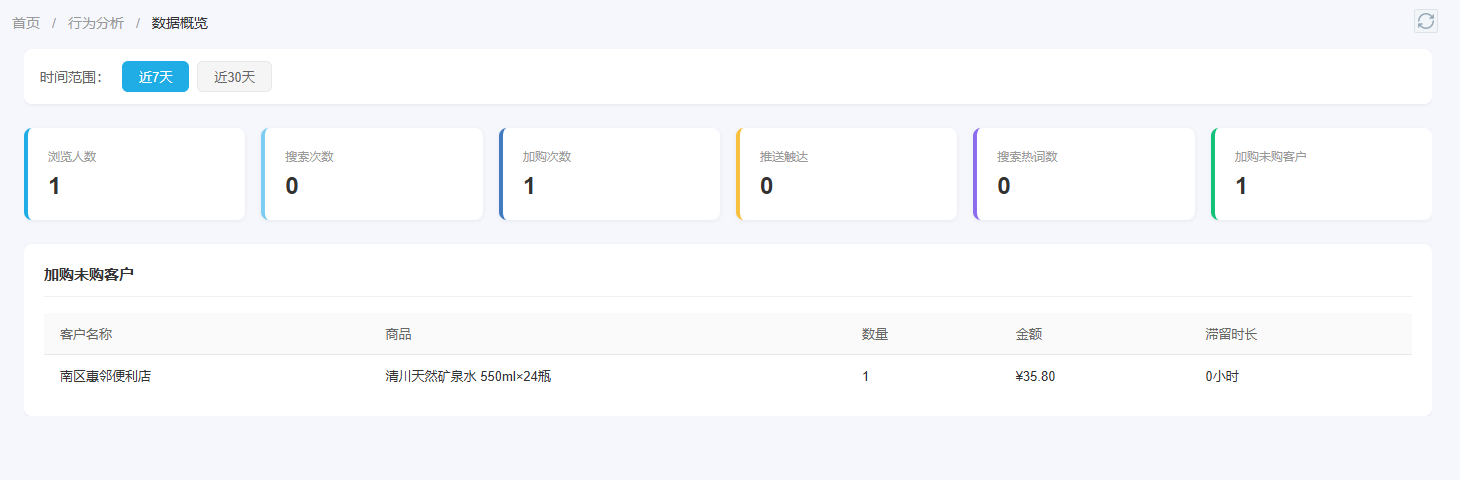Select 近7天 time range

[x=155, y=77]
